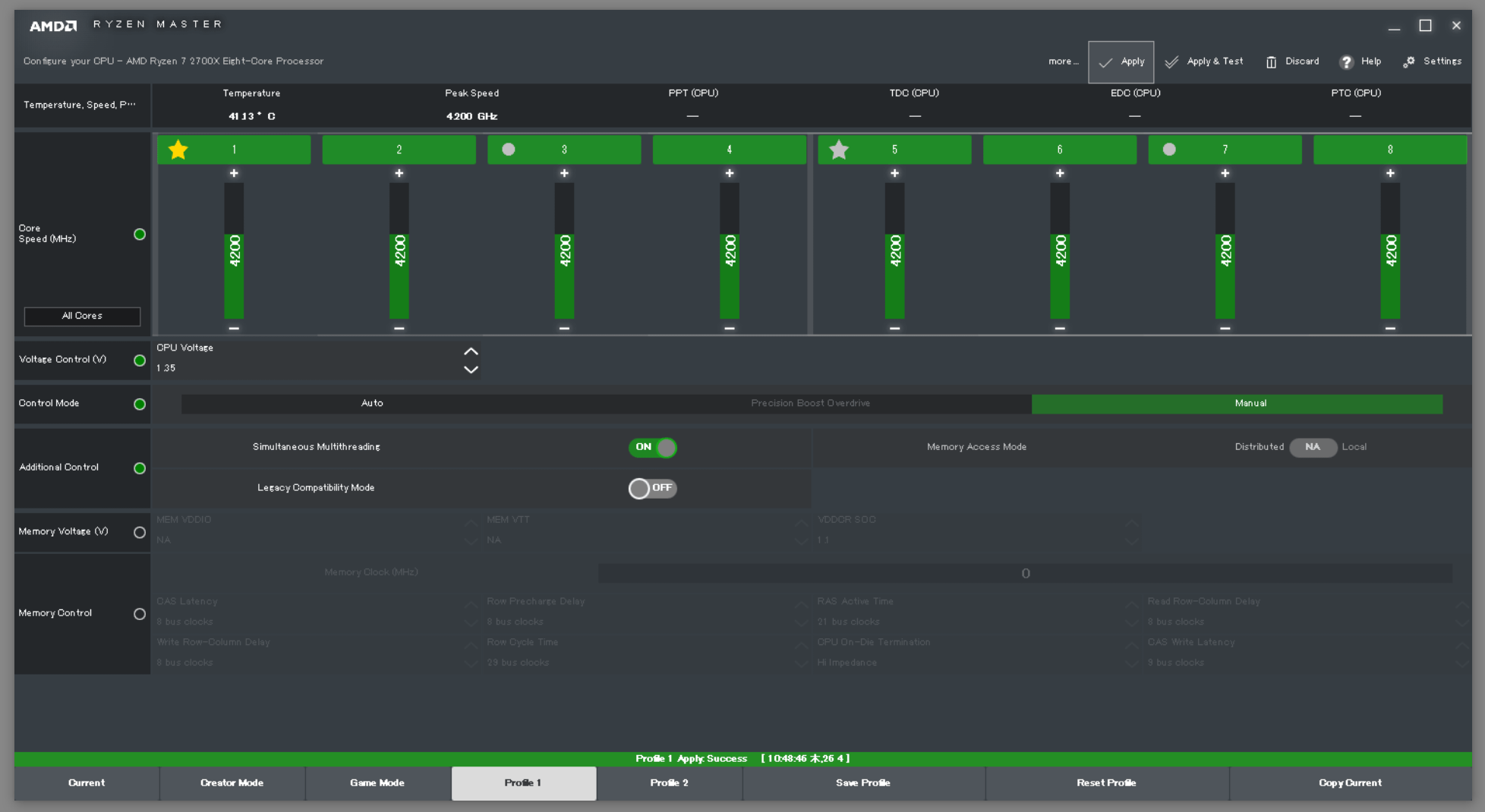Raise CPU Voltage with up chevron

(x=471, y=351)
